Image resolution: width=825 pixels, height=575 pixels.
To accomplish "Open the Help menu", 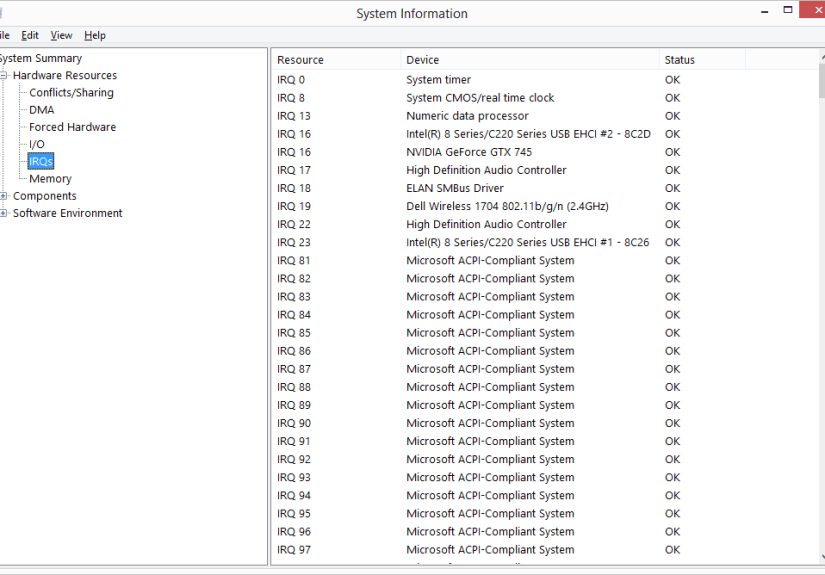I will 95,35.
